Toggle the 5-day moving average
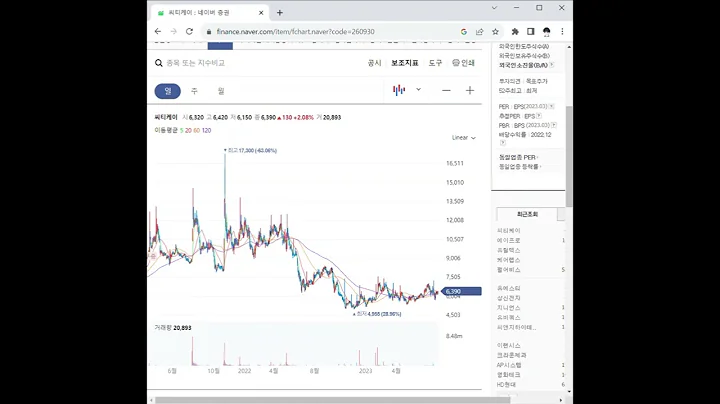 181,130
